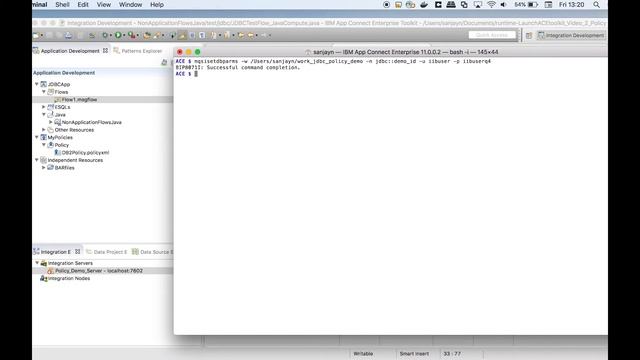Click the Smart Insert status entry
This screenshot has width=640, height=360.
(414, 353)
